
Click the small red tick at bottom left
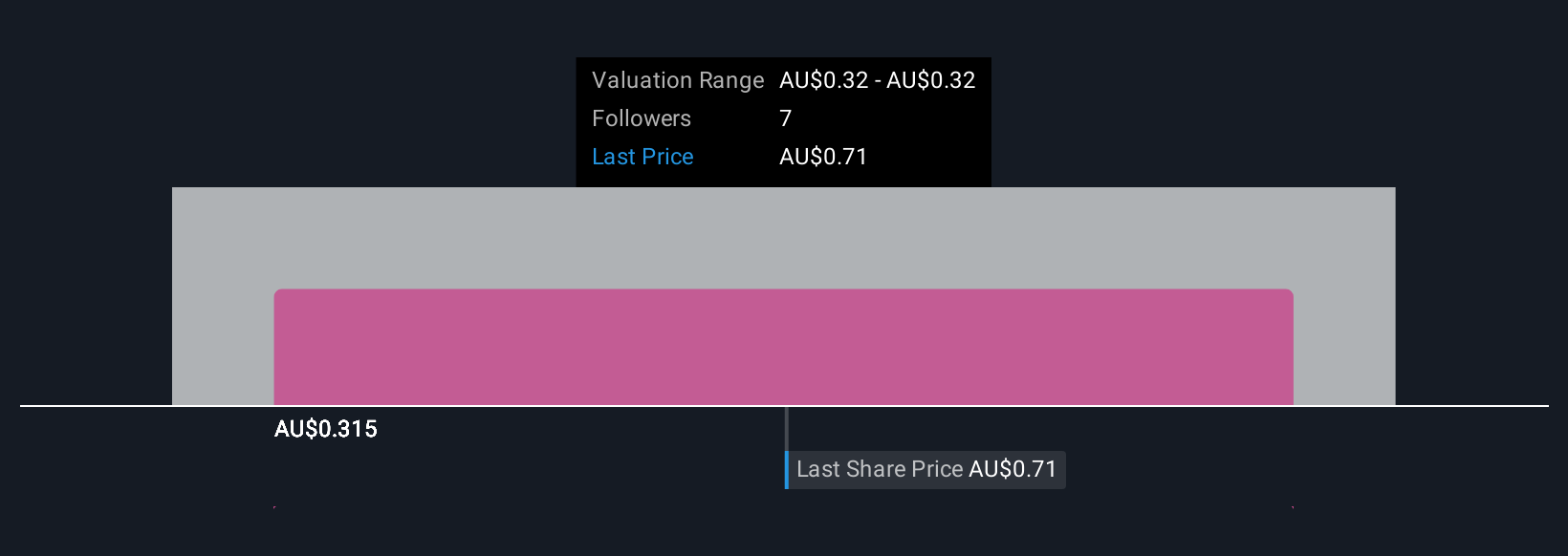(x=274, y=507)
